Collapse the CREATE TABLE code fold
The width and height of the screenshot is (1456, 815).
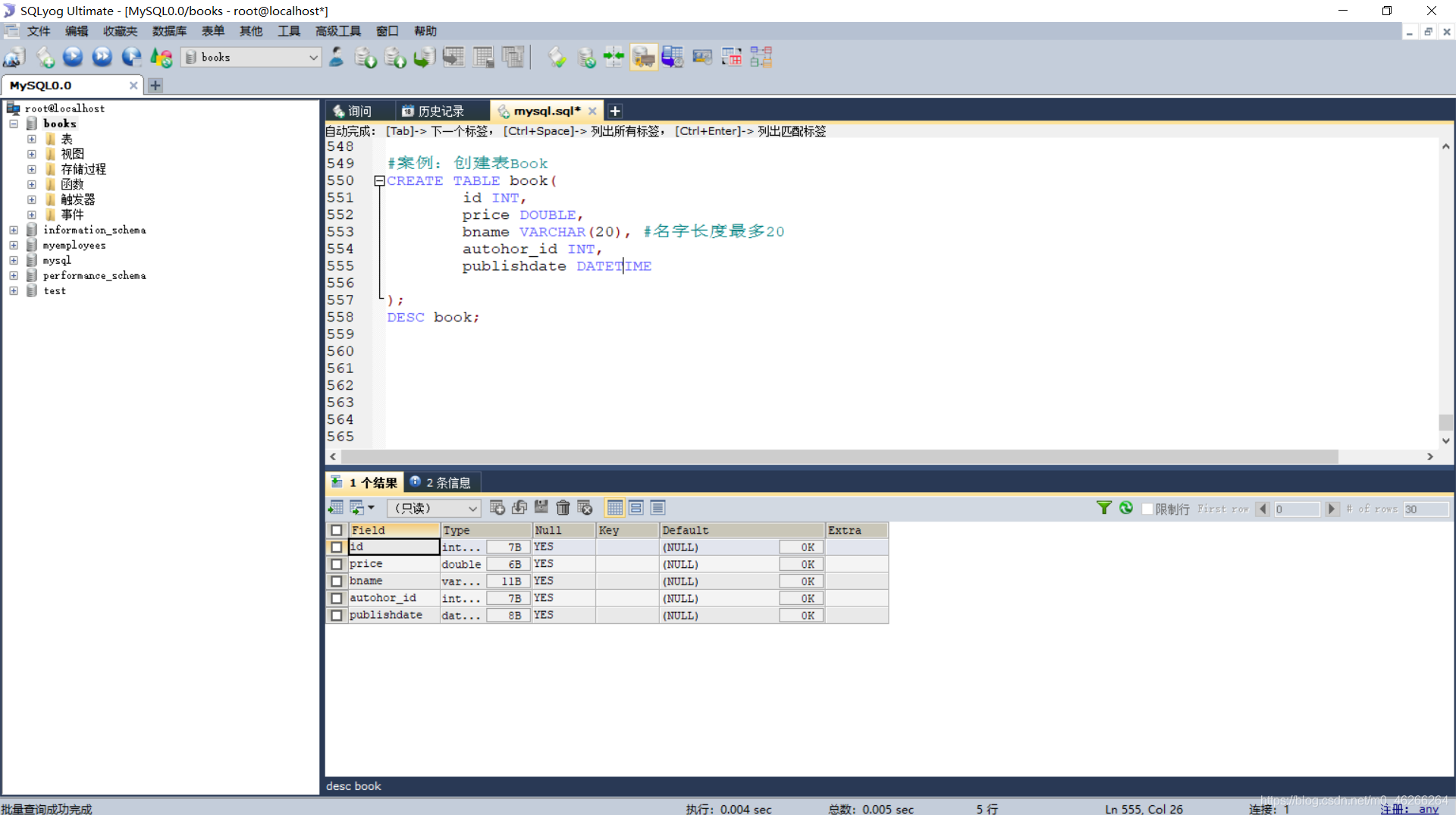pos(379,180)
